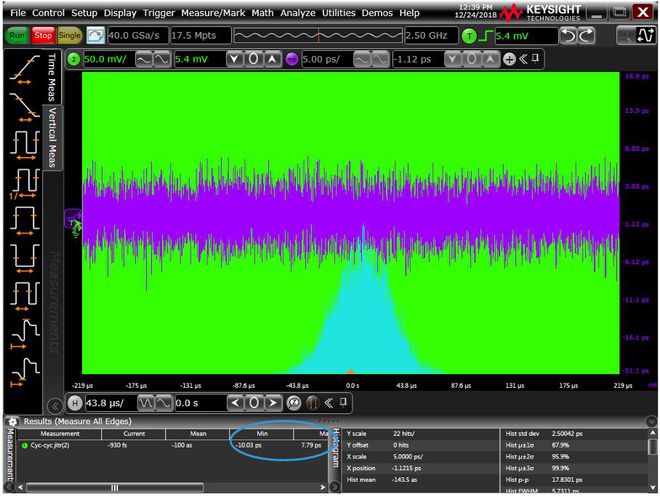Take a Single acquisition

(x=69, y=35)
